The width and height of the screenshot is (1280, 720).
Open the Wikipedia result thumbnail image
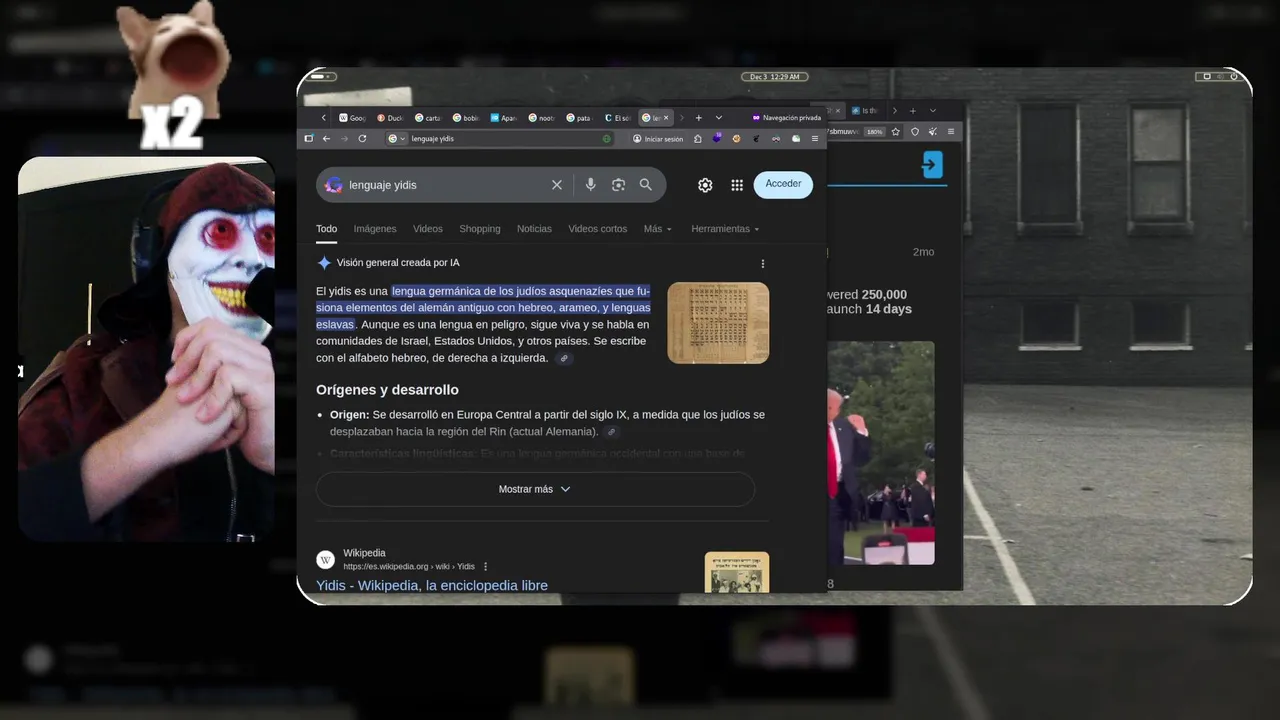737,572
